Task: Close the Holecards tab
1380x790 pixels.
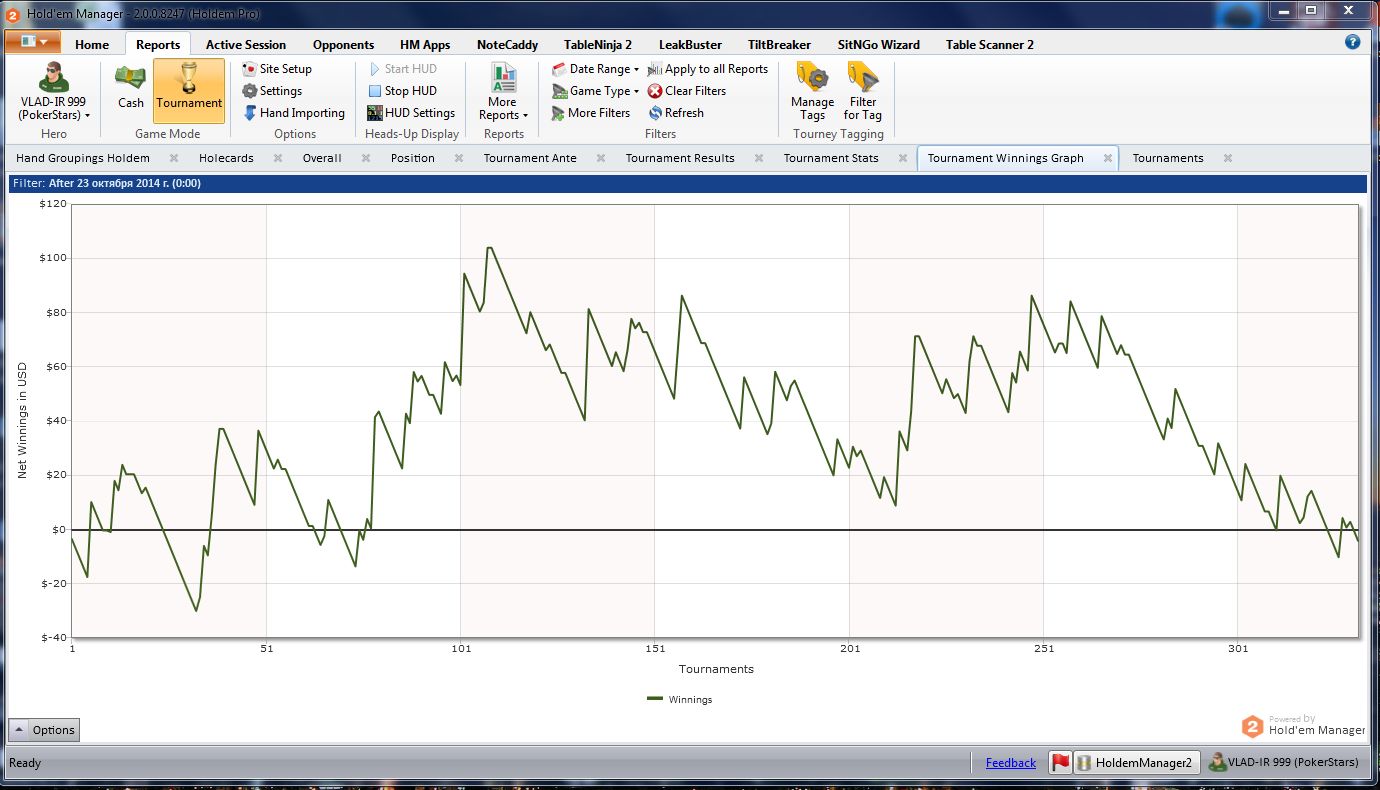Action: tap(277, 158)
